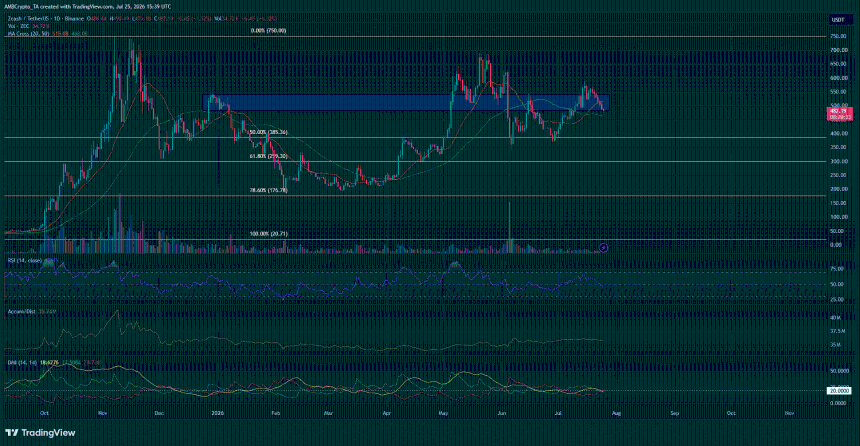
Task: Click the 37.5M label on the Accum/Dist axis
Action: pos(838,331)
